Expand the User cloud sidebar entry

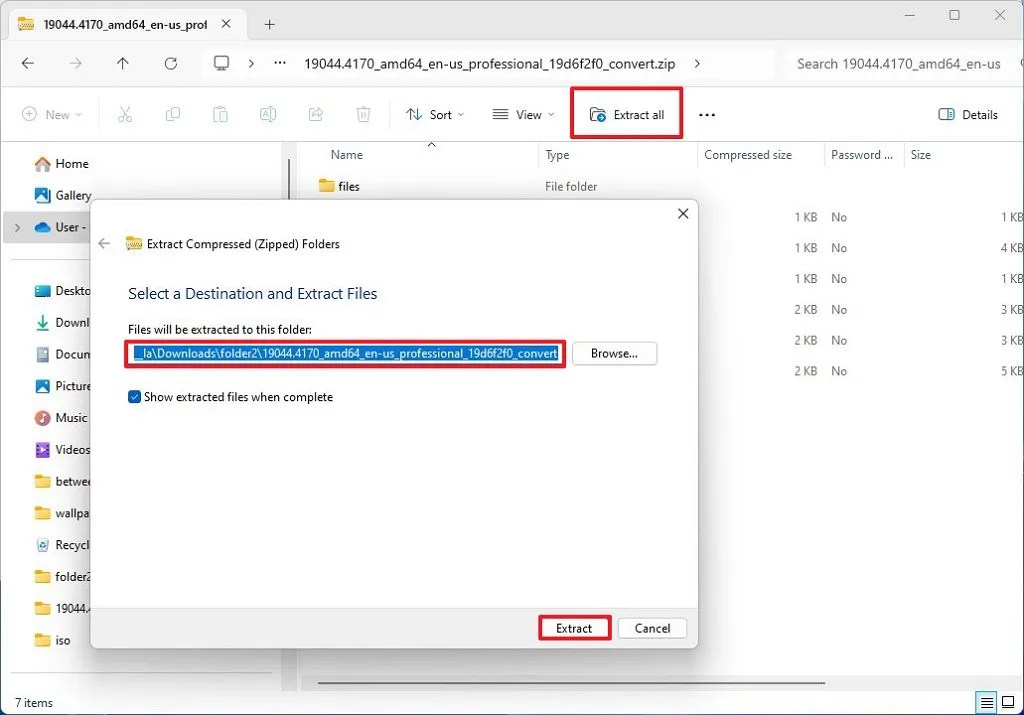click(x=16, y=227)
